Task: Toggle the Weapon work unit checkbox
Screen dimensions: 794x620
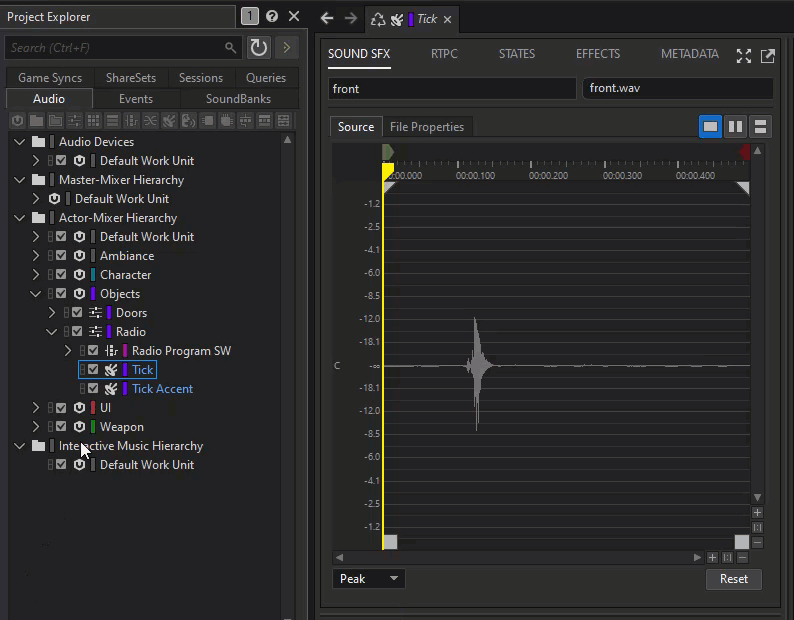Action: 61,427
